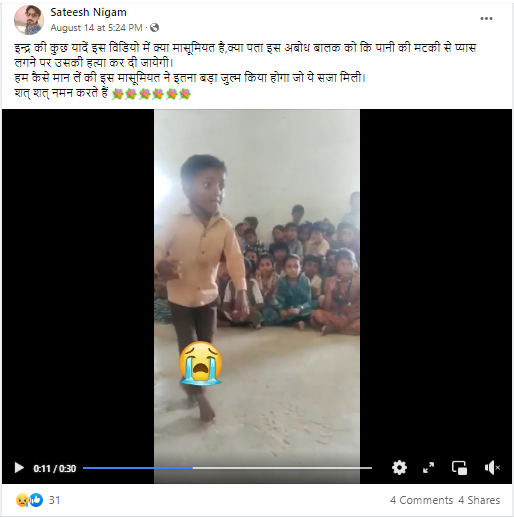Click the Hindi post caption text
Image resolution: width=514 pixels, height=517 pixels.
click(245, 70)
